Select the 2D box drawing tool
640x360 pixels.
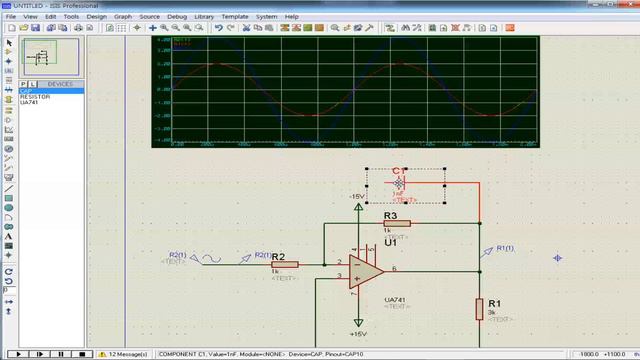pos(9,198)
